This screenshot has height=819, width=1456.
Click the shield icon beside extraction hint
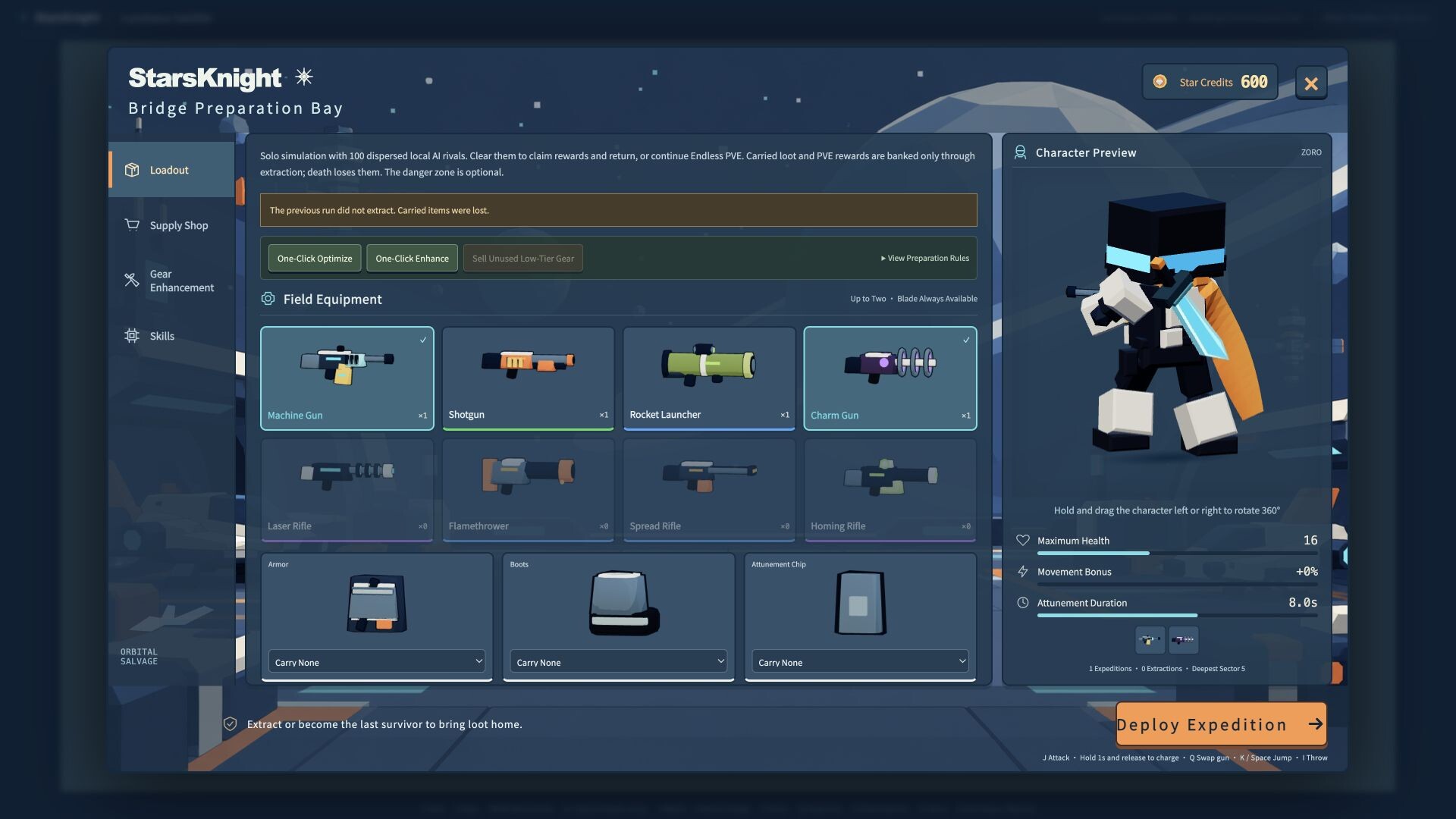[x=231, y=724]
